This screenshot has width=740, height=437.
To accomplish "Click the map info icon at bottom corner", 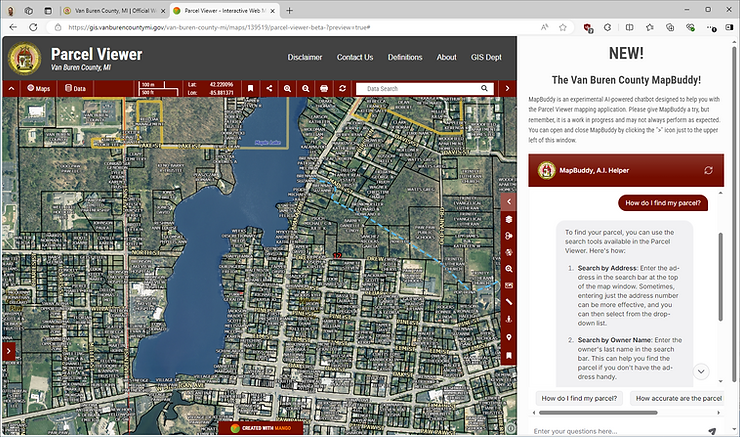I will pos(511,428).
